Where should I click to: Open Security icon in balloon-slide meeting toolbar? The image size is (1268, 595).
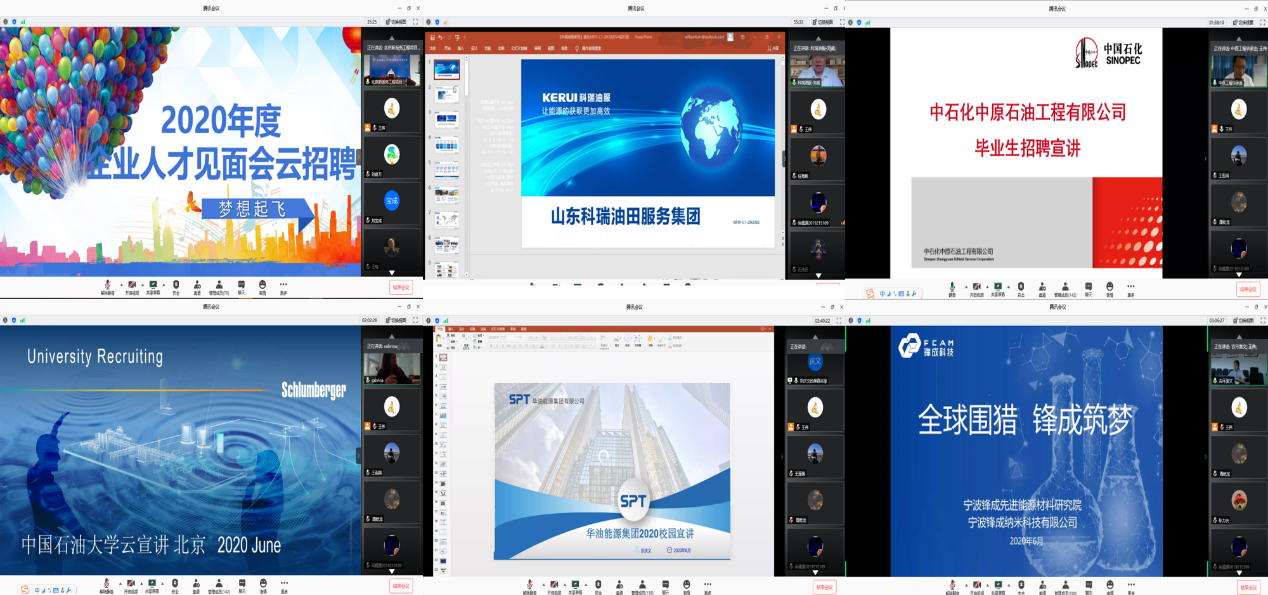176,286
